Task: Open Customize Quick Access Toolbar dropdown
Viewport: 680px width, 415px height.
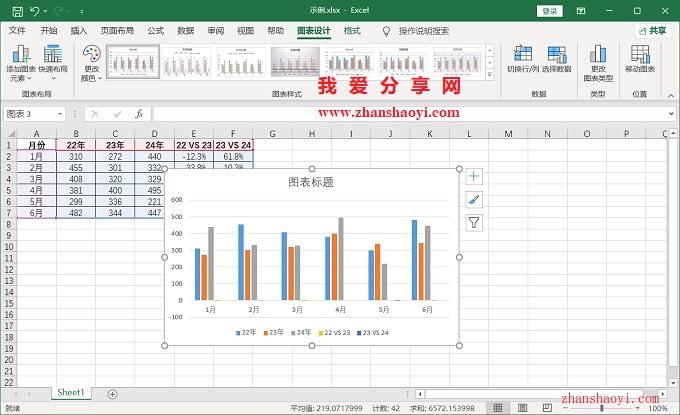Action: click(82, 11)
